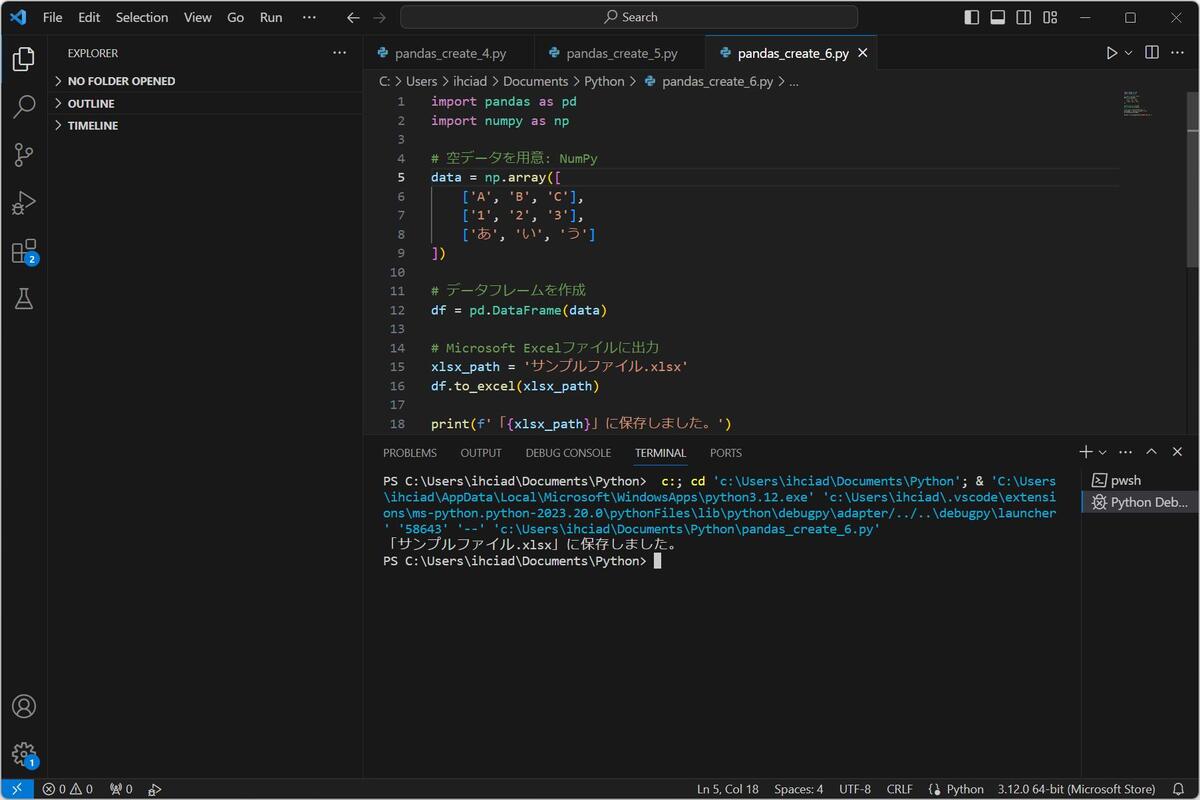Open the Accounts menu icon
The height and width of the screenshot is (800, 1200).
(24, 706)
